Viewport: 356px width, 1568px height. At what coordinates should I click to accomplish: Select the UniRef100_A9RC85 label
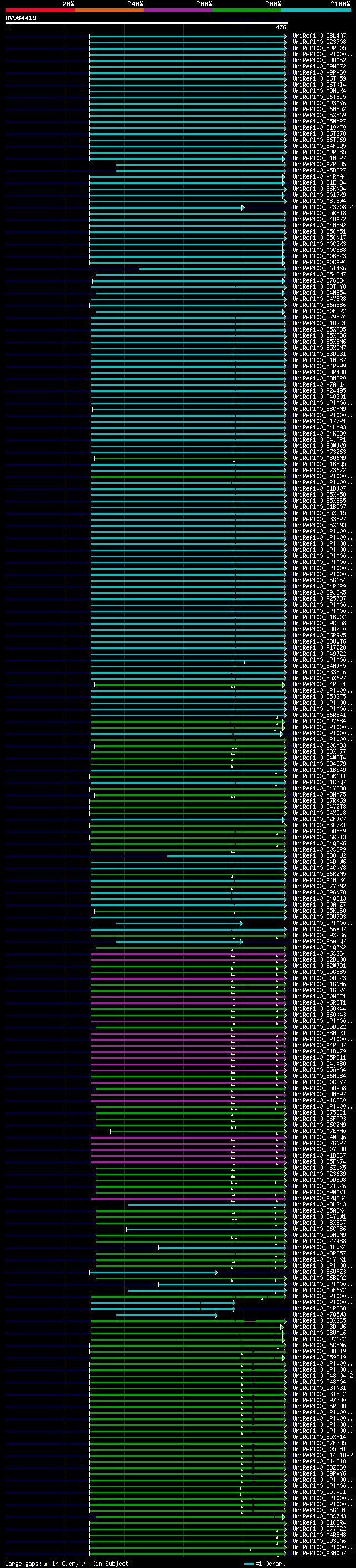[x=319, y=151]
